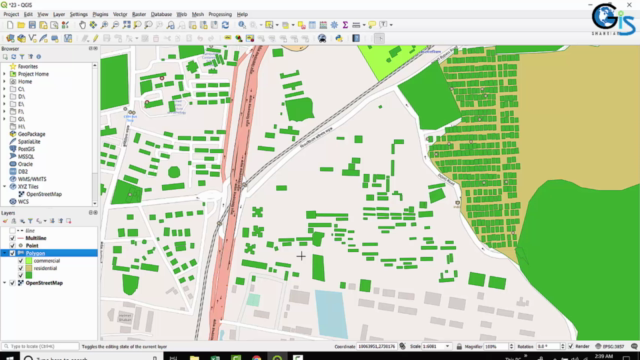The image size is (640, 360).
Task: Click the Zoom Full extent tool
Action: (127, 25)
